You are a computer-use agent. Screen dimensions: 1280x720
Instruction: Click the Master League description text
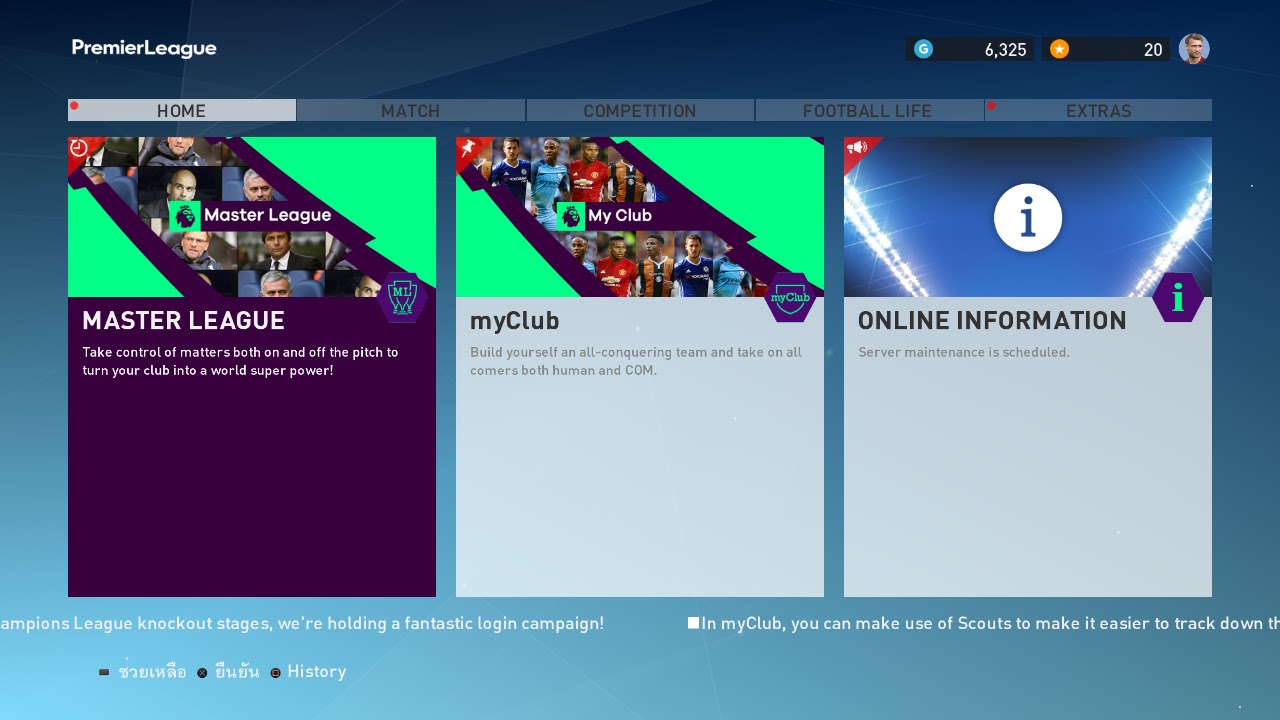[240, 361]
